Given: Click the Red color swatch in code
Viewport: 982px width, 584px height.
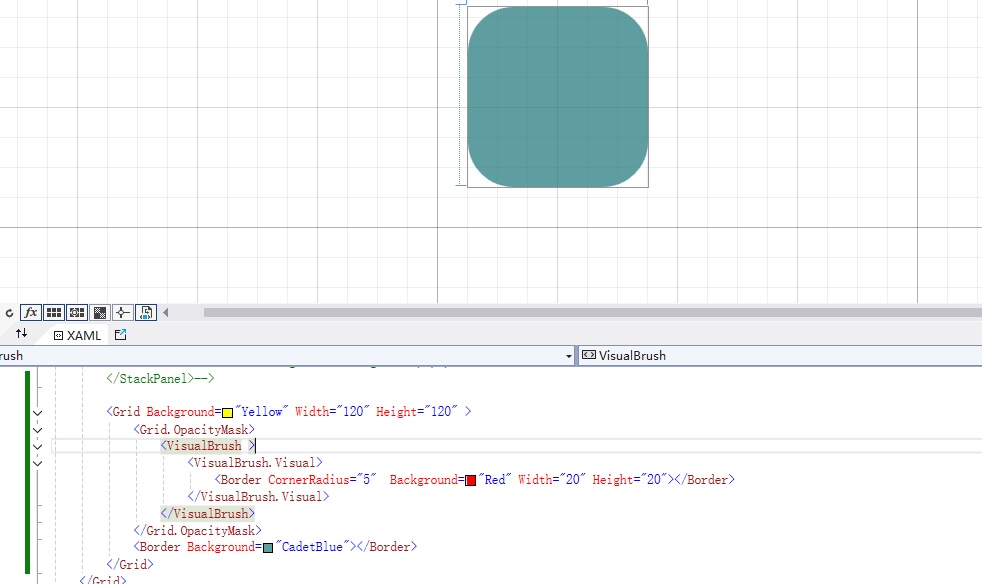Looking at the screenshot, I should (x=470, y=481).
